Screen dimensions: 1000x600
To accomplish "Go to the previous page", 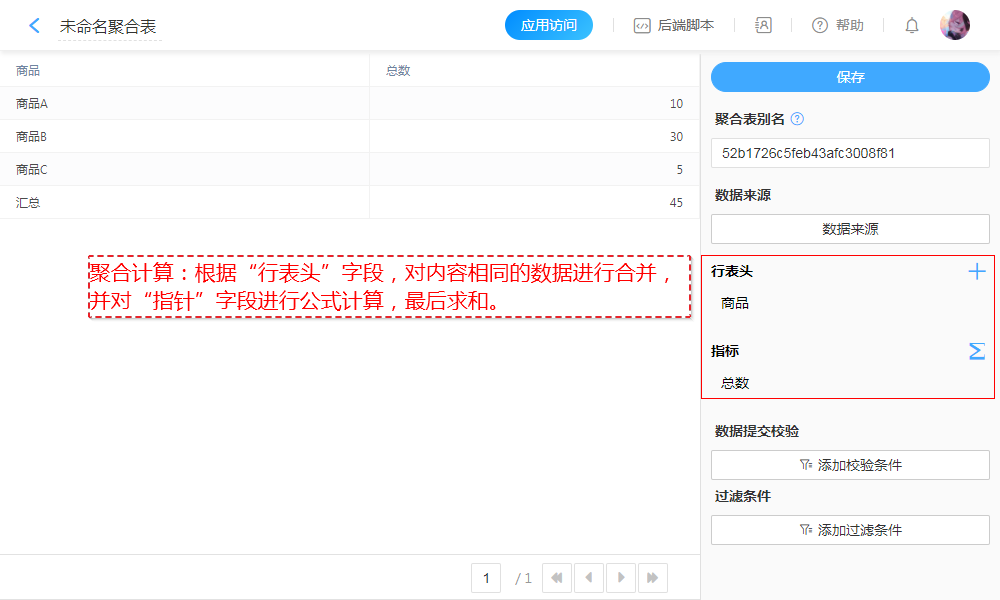I will (x=589, y=578).
